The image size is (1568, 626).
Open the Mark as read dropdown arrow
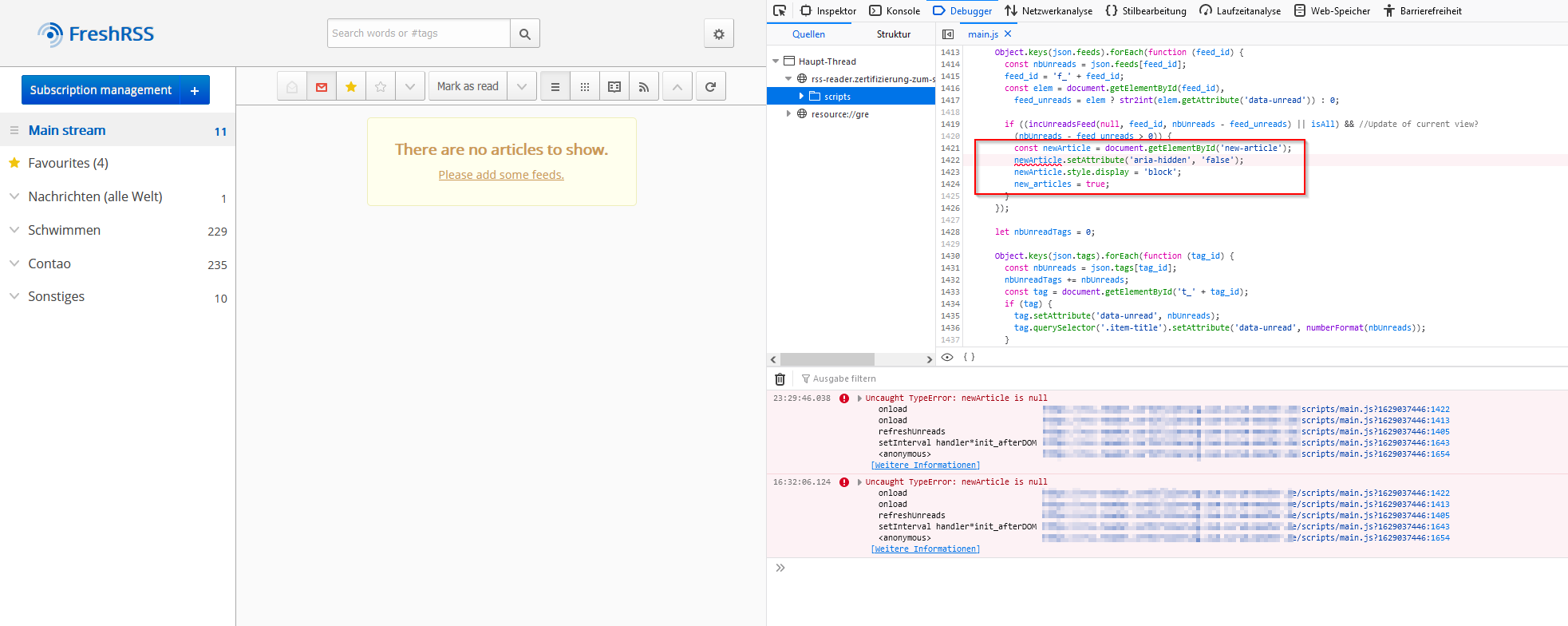click(x=522, y=87)
